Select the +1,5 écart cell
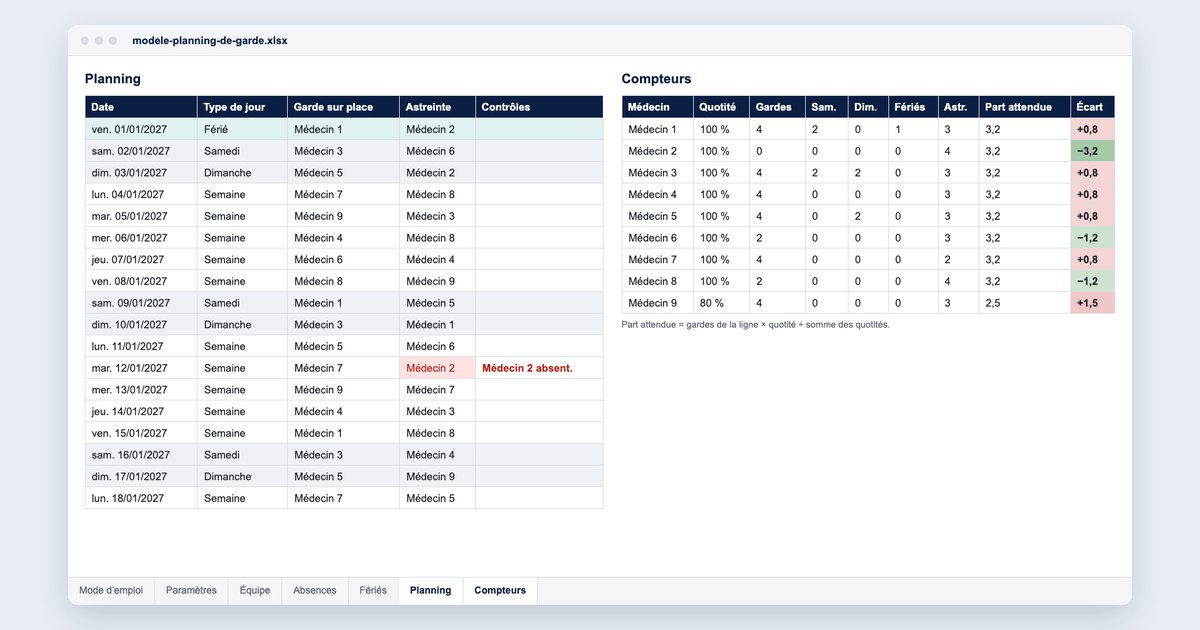This screenshot has height=630, width=1200. pos(1092,303)
